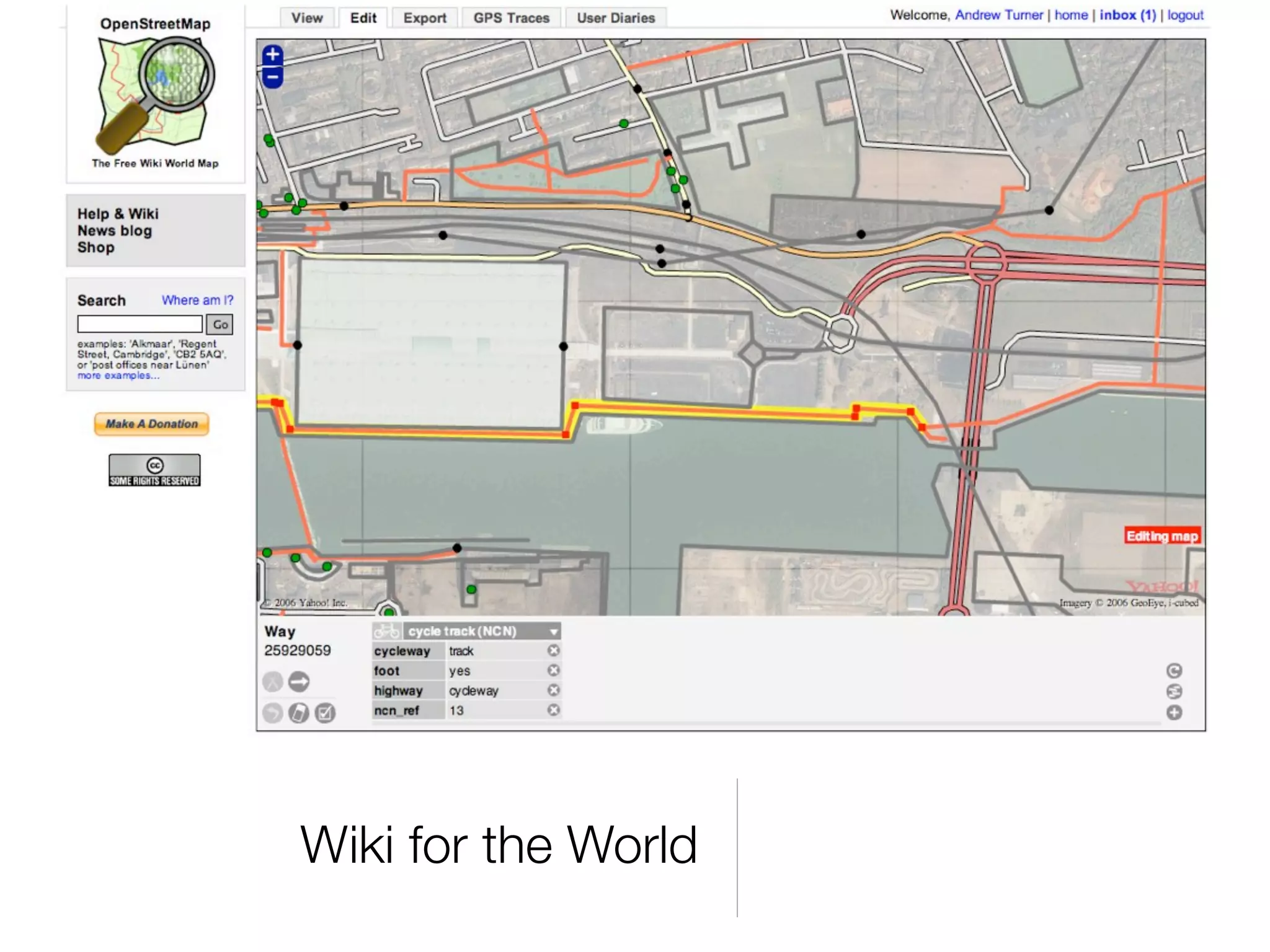Screen dimensions: 1270x952
Task: Click the add to relation icon
Action: (1174, 692)
